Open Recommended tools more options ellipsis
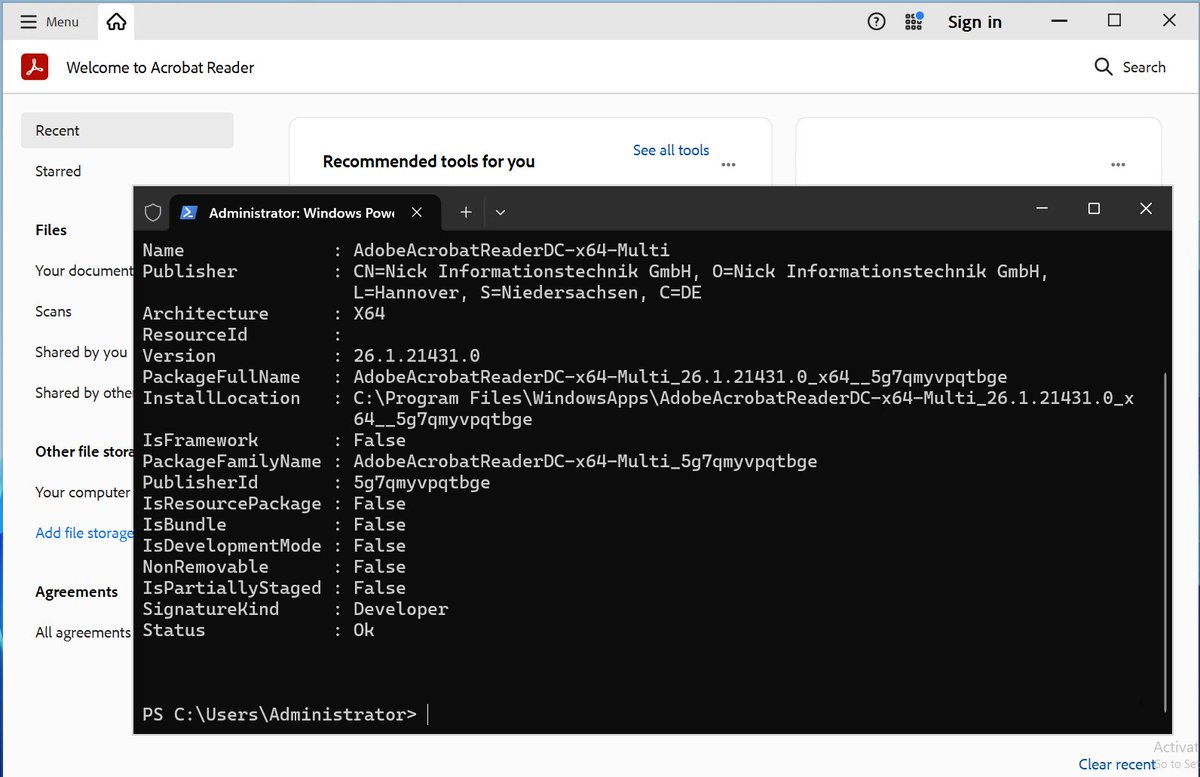Screen dimensions: 1200x777 728,164
